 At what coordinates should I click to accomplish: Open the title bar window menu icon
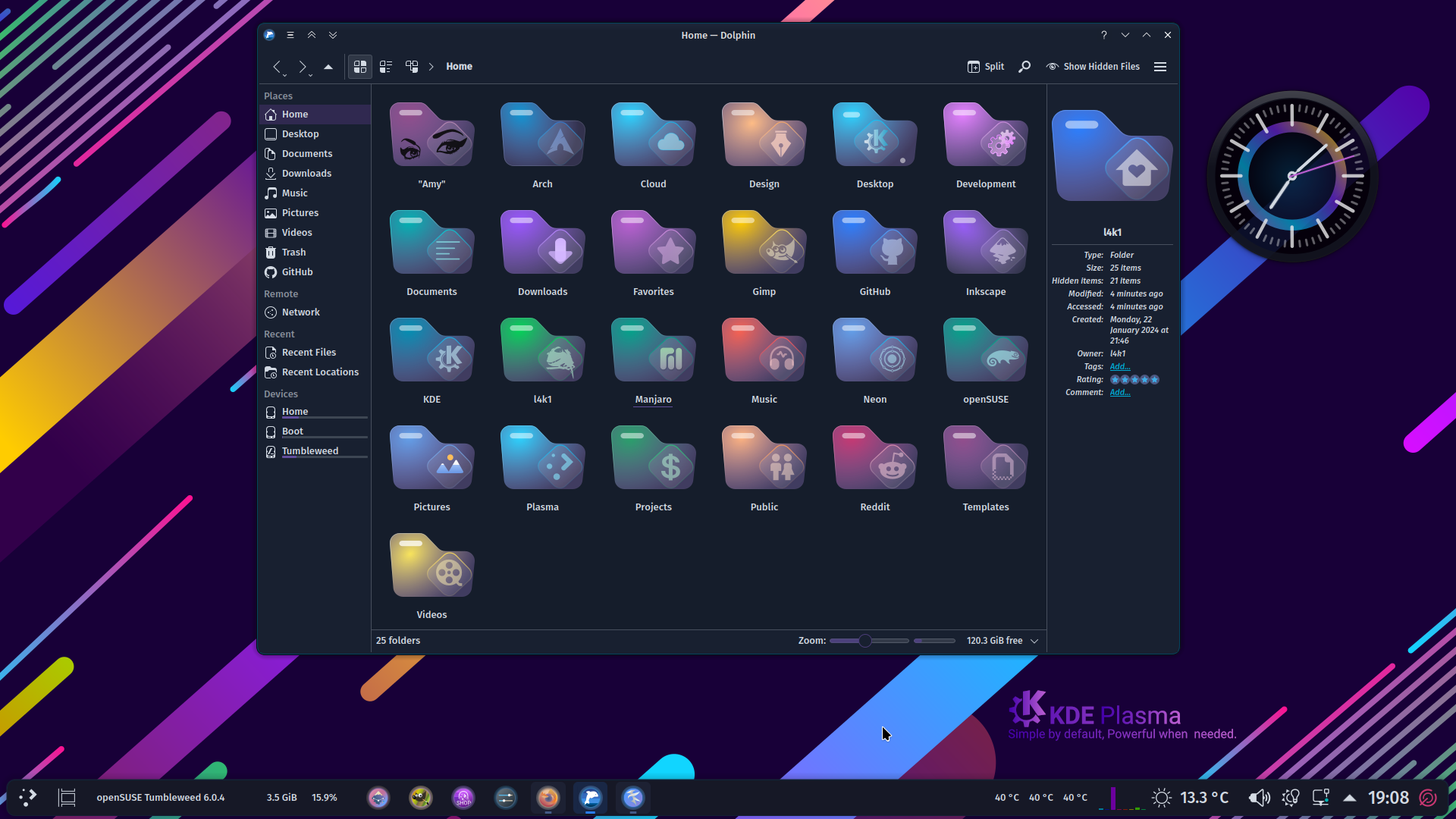pos(290,35)
